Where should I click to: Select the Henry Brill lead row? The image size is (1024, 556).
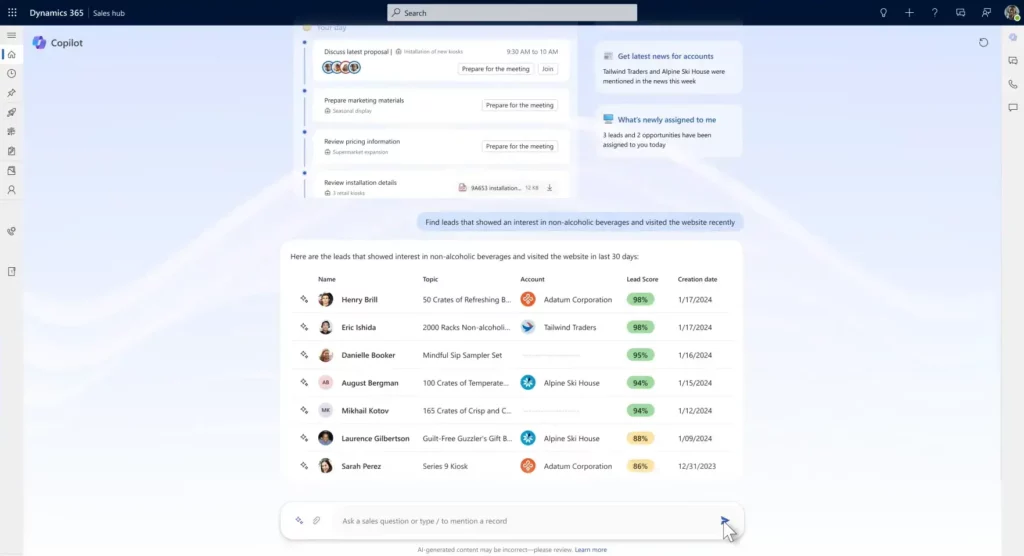pos(359,299)
